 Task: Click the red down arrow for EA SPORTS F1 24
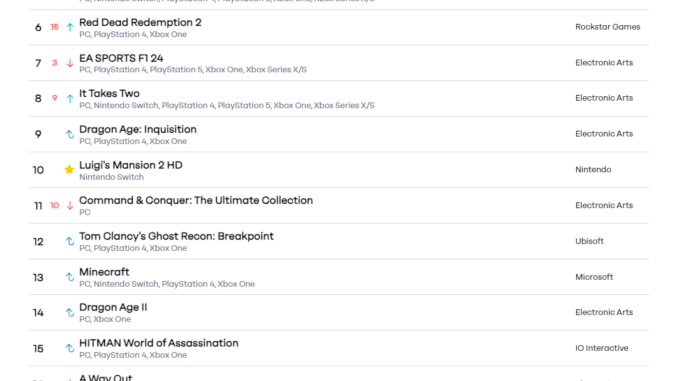70,63
